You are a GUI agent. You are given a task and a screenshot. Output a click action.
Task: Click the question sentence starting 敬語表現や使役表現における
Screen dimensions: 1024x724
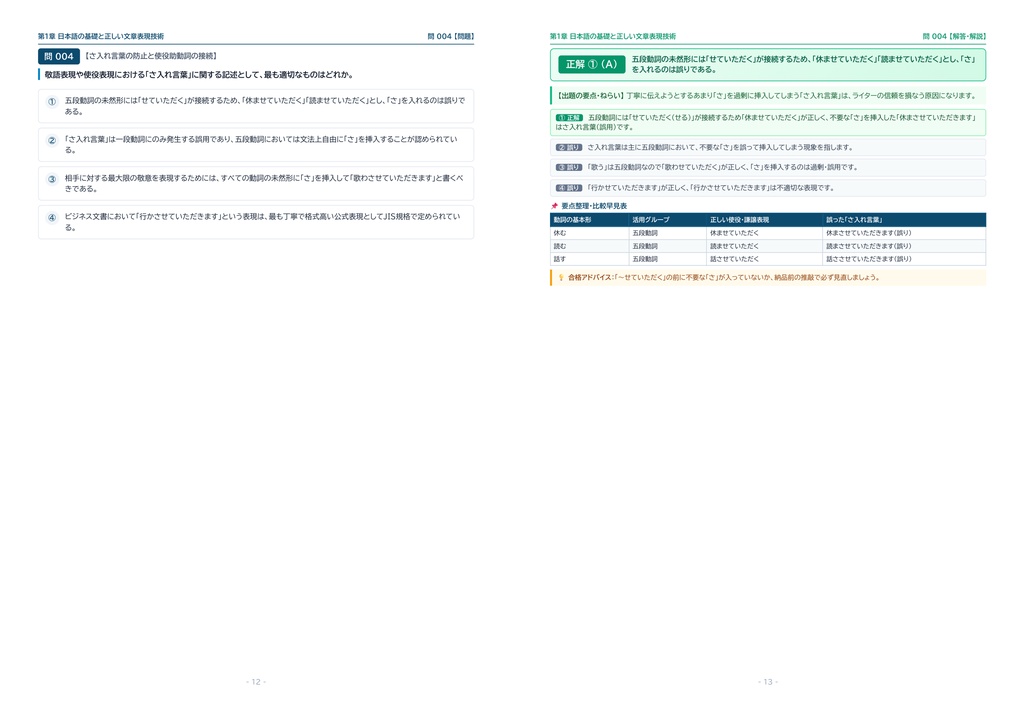(199, 74)
